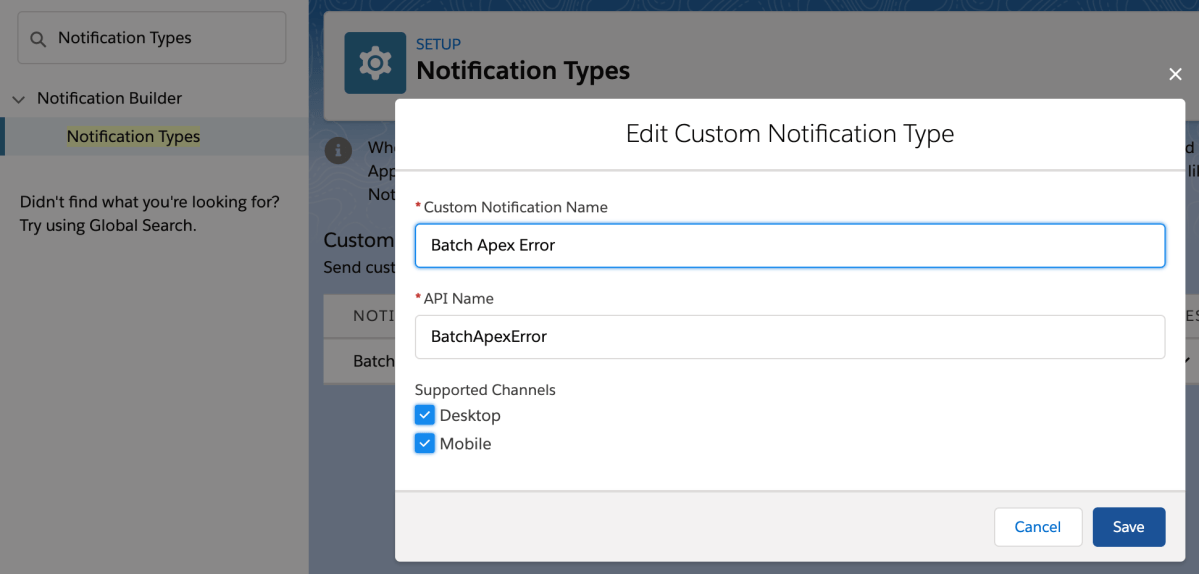Click the Desktop checkbox label text
This screenshot has width=1199, height=574.
[x=470, y=415]
